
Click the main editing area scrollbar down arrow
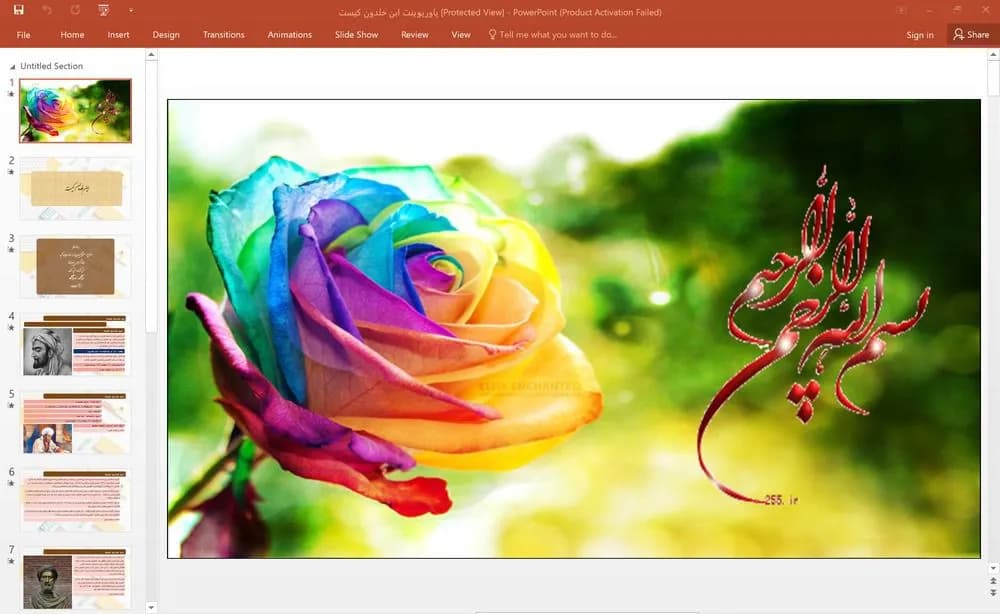[993, 568]
